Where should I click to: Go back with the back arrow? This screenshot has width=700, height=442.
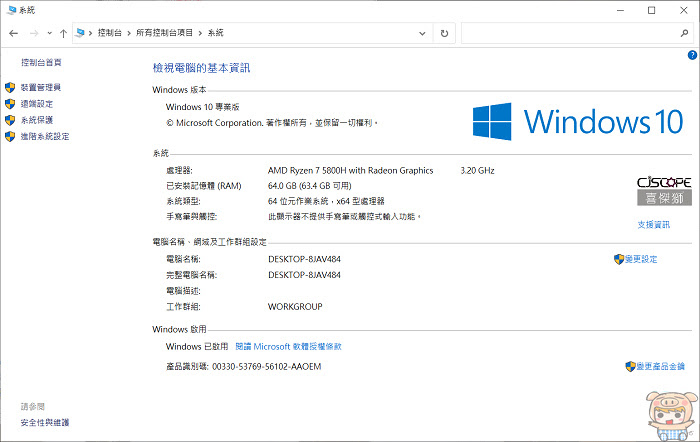(x=13, y=33)
